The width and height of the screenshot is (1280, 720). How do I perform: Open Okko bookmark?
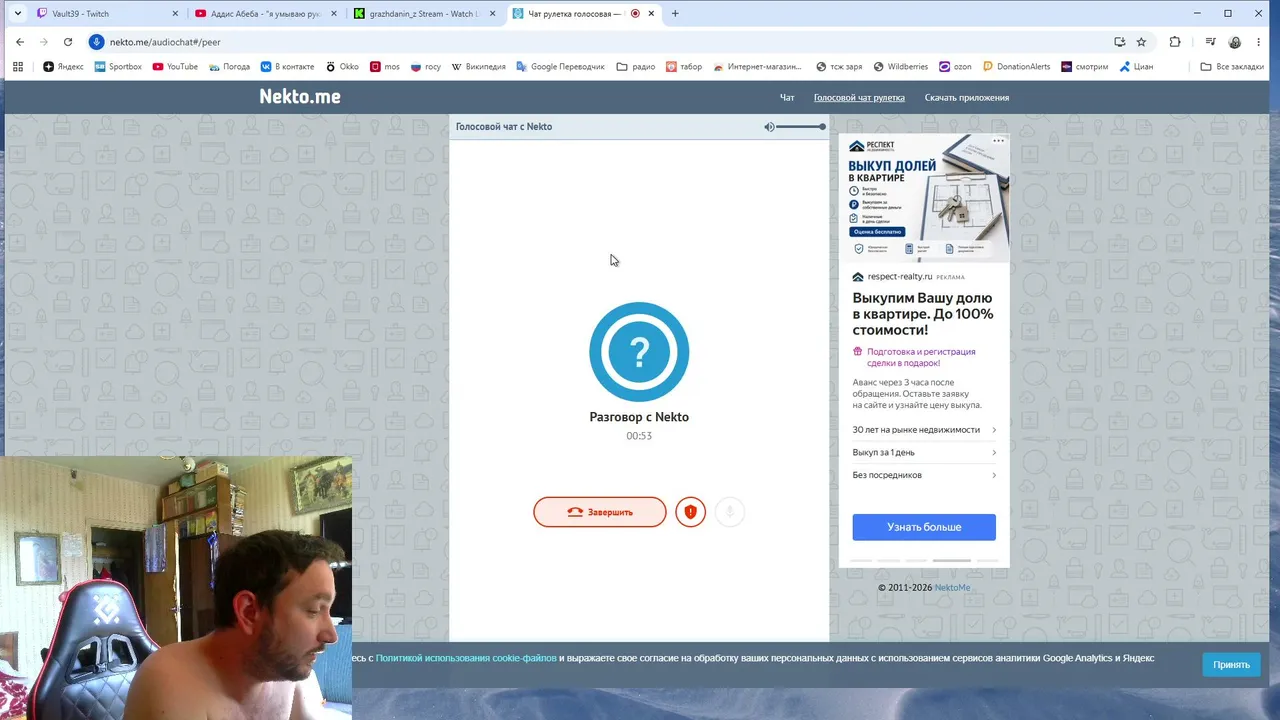coord(342,67)
